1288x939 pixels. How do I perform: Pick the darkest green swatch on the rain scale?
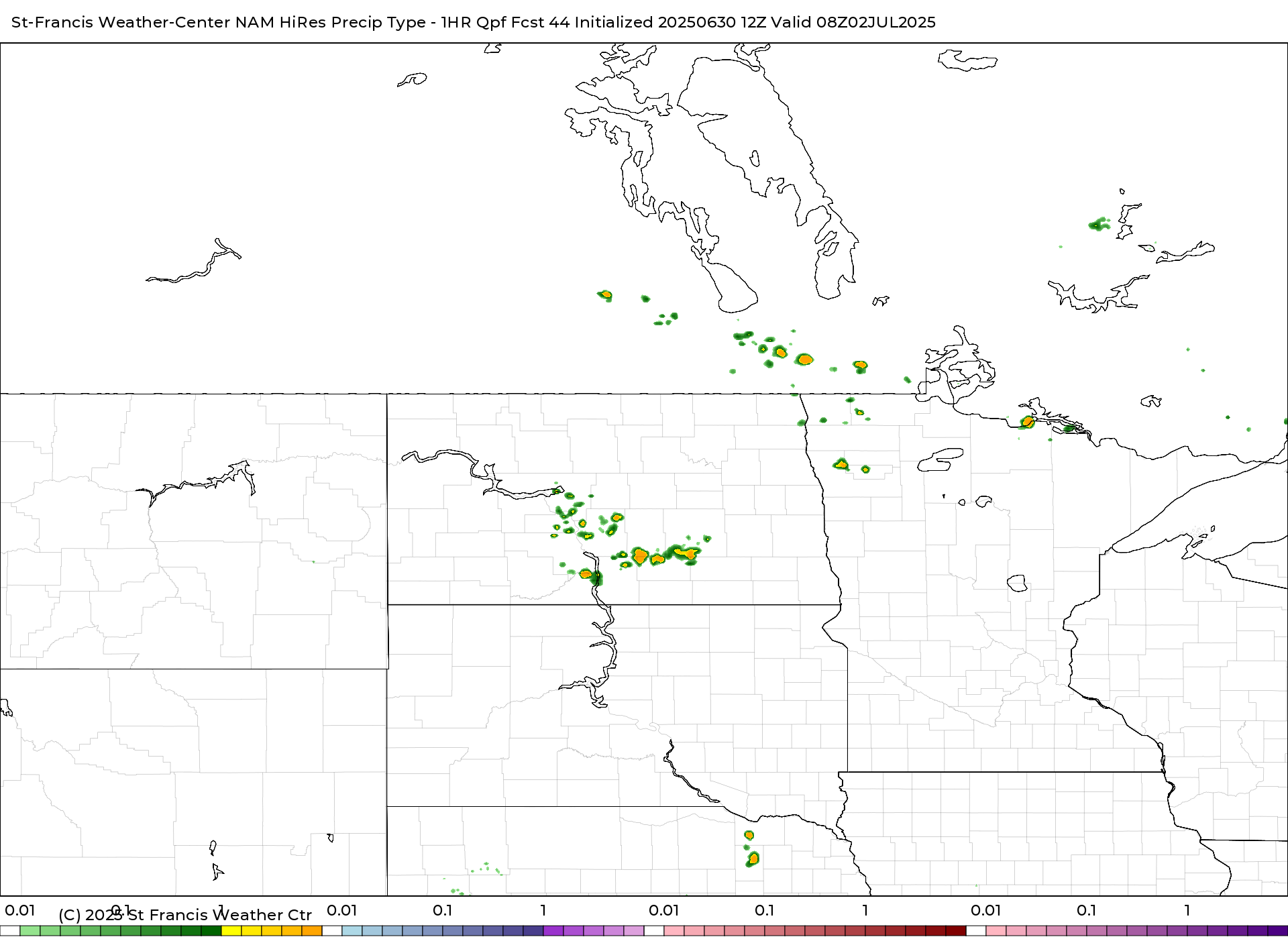211,931
